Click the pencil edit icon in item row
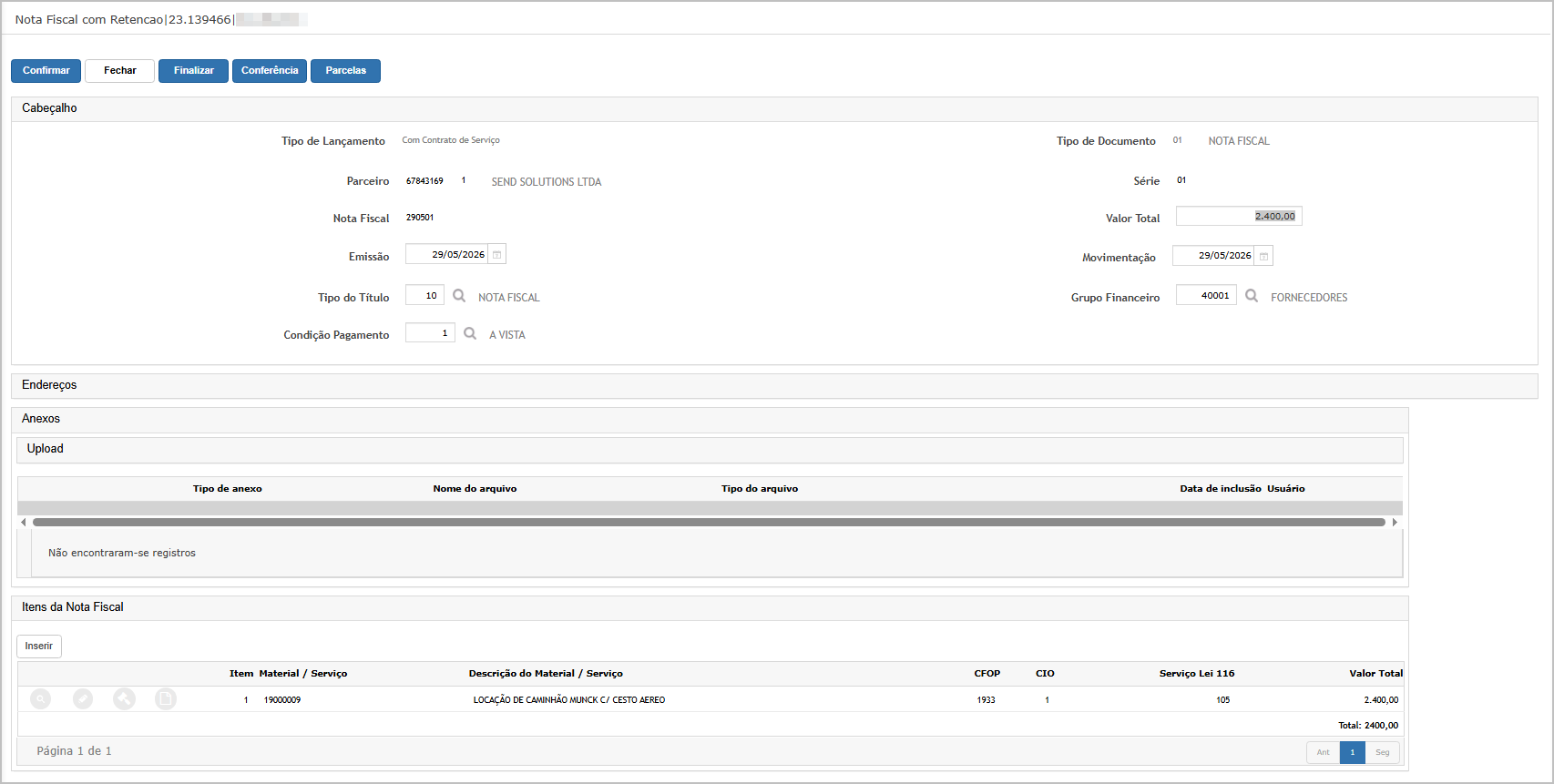Viewport: 1554px width, 784px height. (83, 699)
